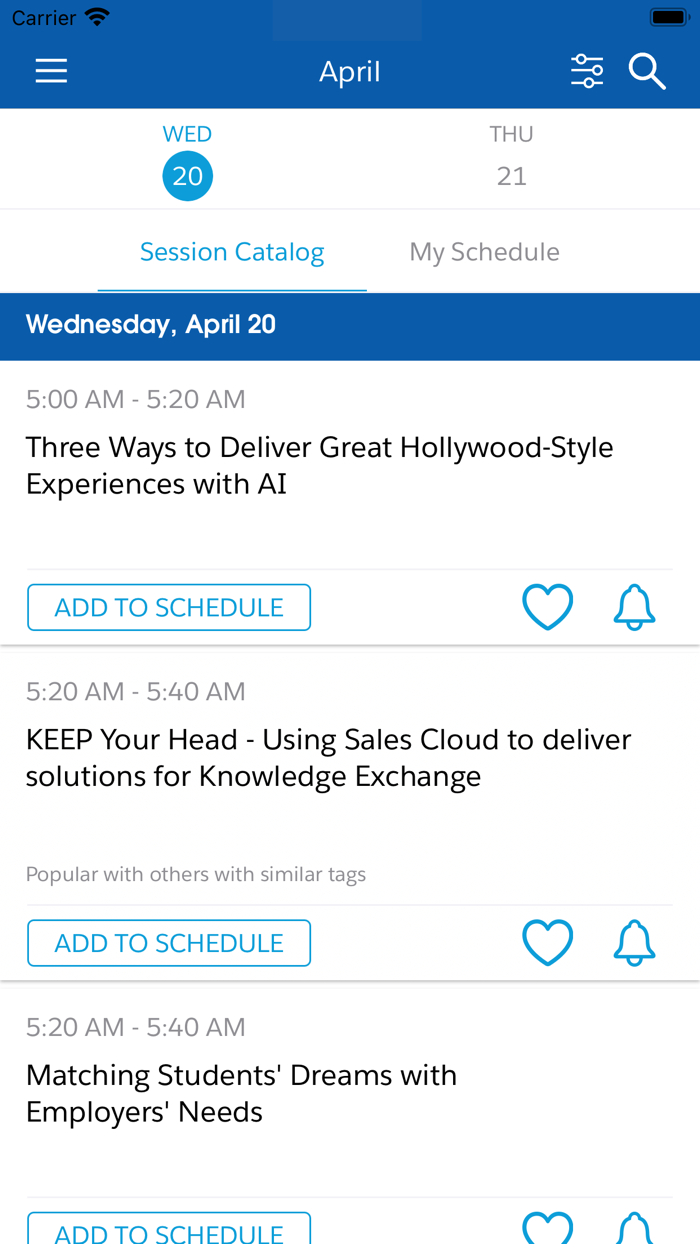Open the Matching Students' Dreams session details
This screenshot has height=1244, width=700.
241,1091
